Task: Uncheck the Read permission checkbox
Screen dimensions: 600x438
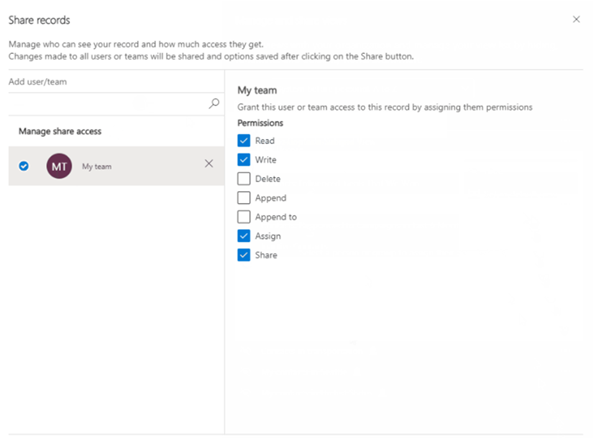Action: tap(244, 141)
